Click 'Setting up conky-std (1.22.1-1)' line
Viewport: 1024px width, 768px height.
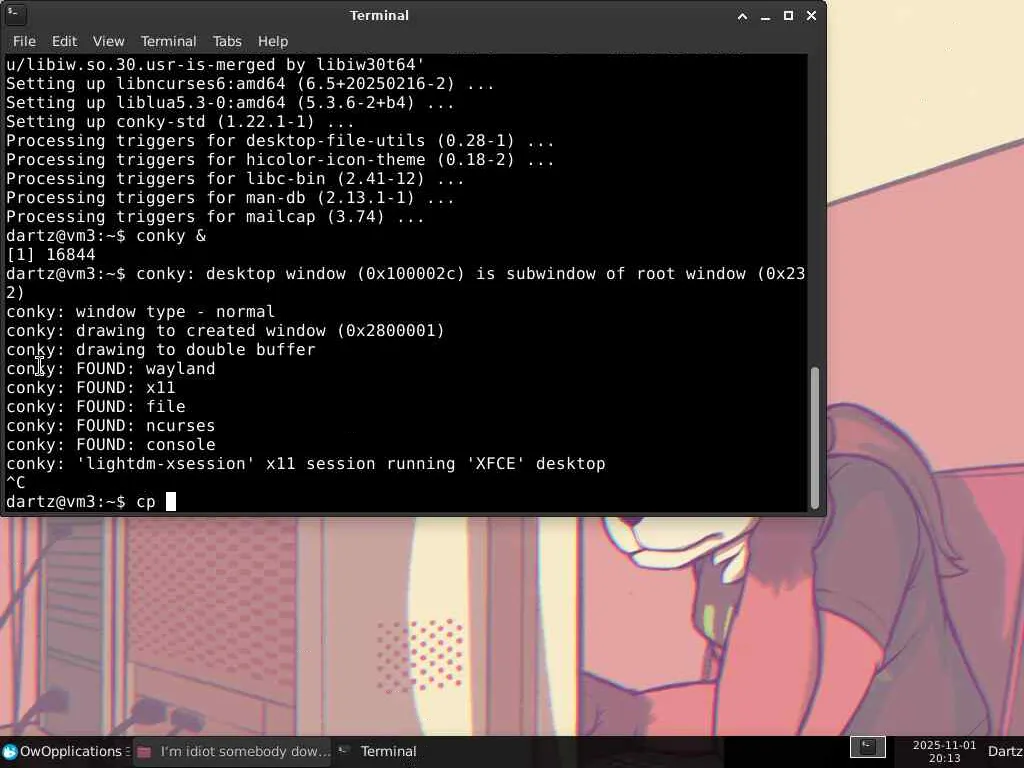point(180,121)
